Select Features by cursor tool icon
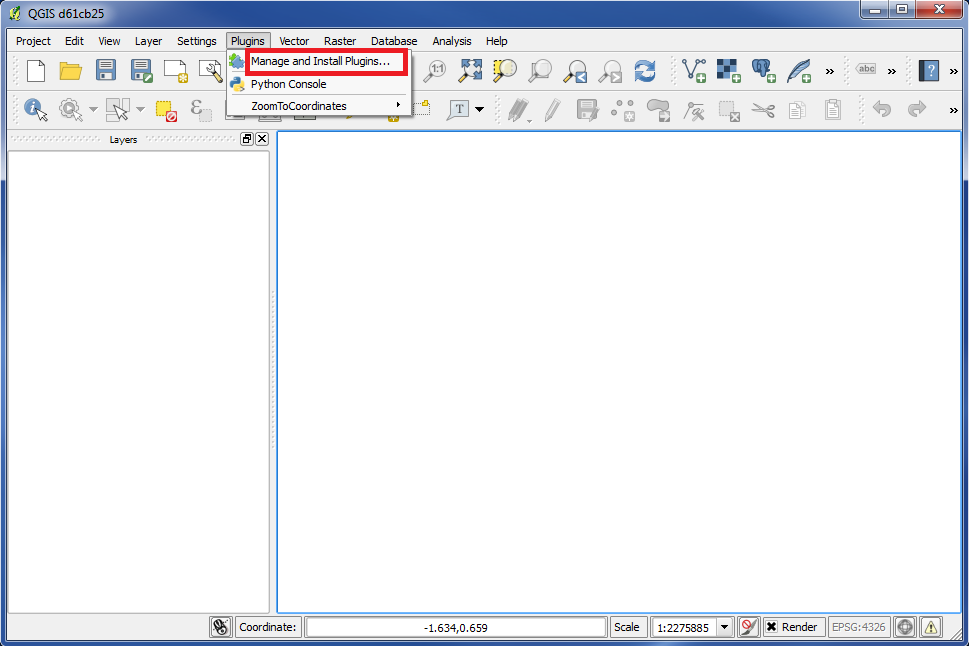This screenshot has height=646, width=969. coord(117,109)
